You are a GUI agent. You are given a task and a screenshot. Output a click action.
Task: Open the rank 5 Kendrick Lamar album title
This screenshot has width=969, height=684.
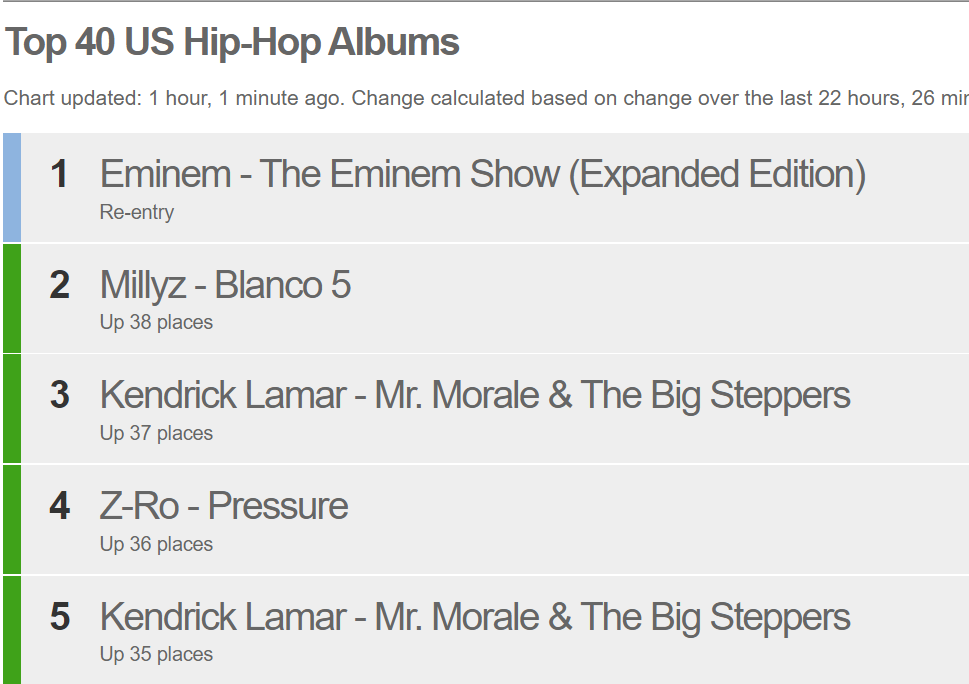[x=475, y=617]
